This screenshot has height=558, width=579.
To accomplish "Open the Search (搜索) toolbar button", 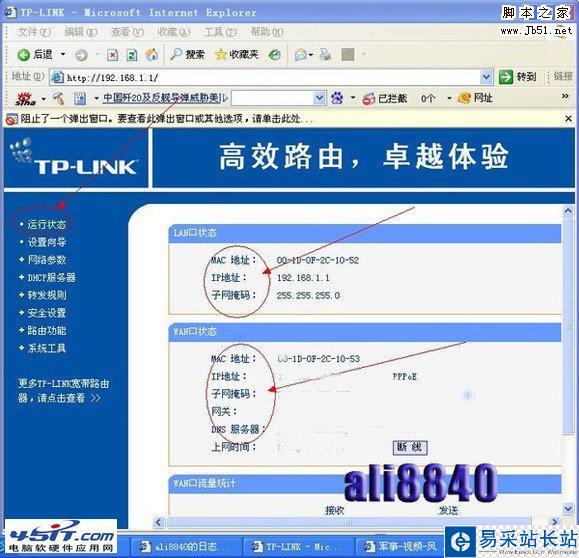I will point(187,55).
